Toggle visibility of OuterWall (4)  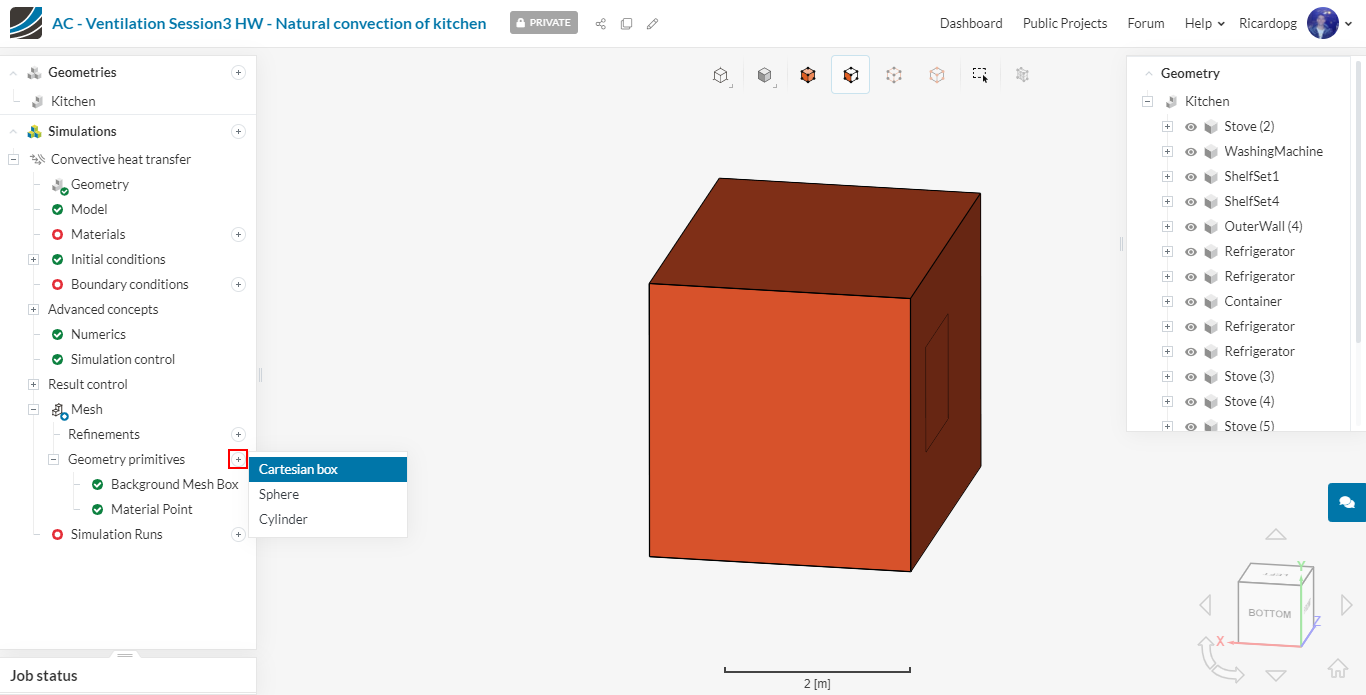coord(1191,227)
